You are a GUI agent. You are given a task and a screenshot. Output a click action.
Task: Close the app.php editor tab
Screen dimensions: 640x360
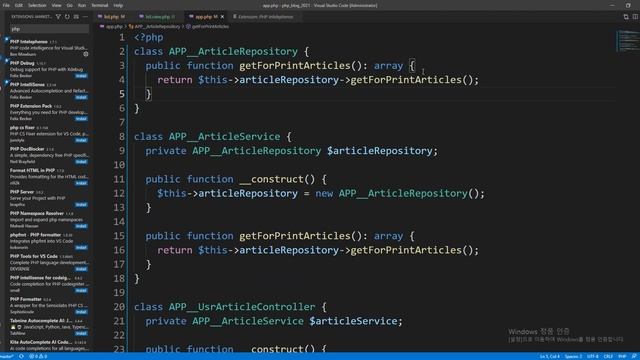[x=222, y=17]
